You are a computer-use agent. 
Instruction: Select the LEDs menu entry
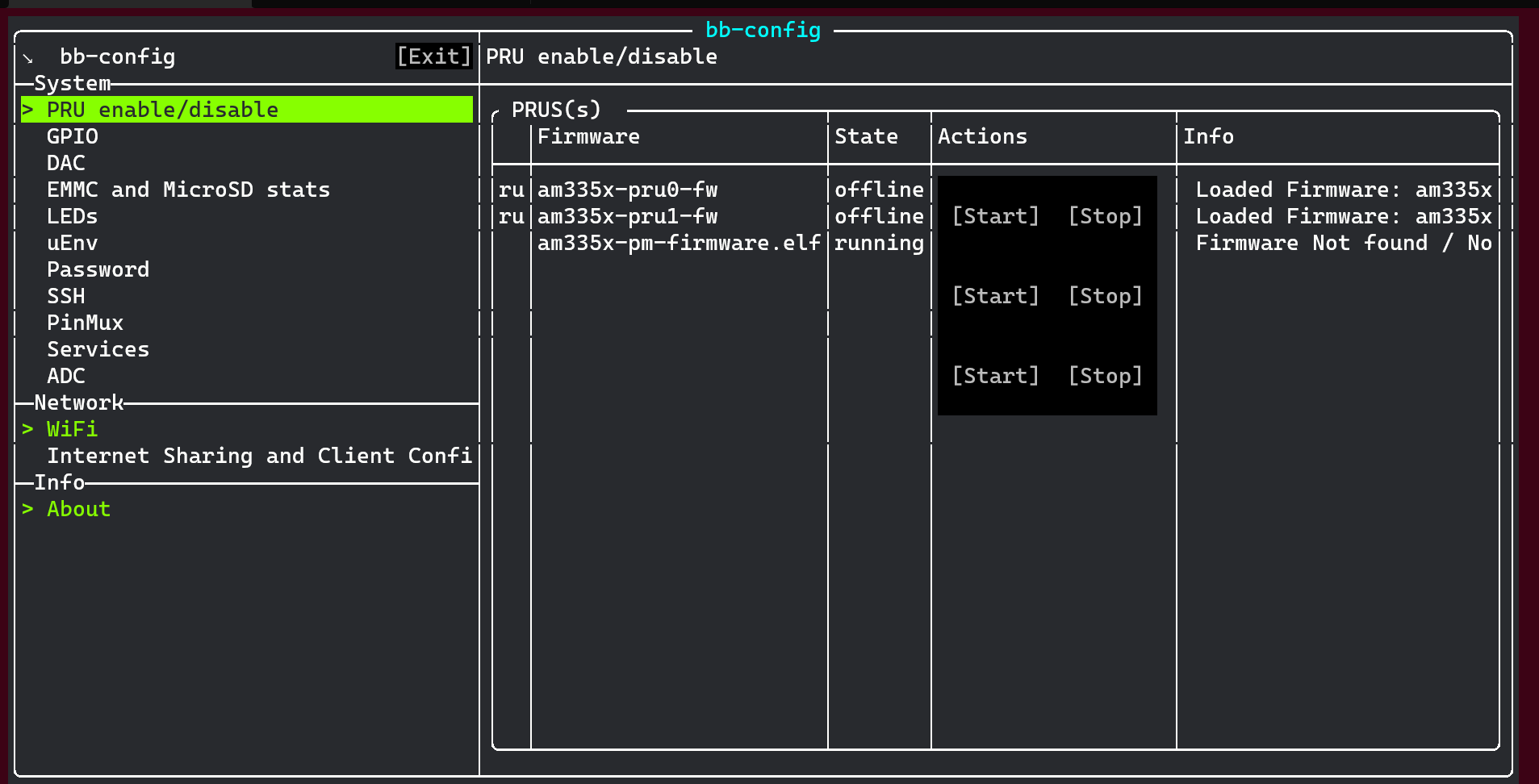pyautogui.click(x=72, y=216)
